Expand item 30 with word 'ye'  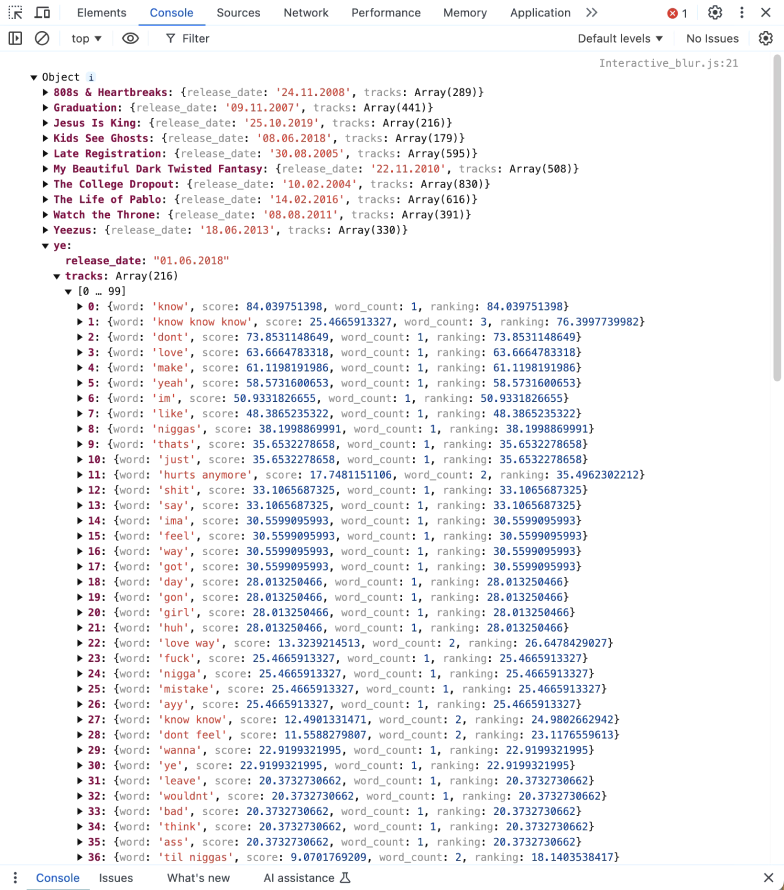pyautogui.click(x=80, y=766)
